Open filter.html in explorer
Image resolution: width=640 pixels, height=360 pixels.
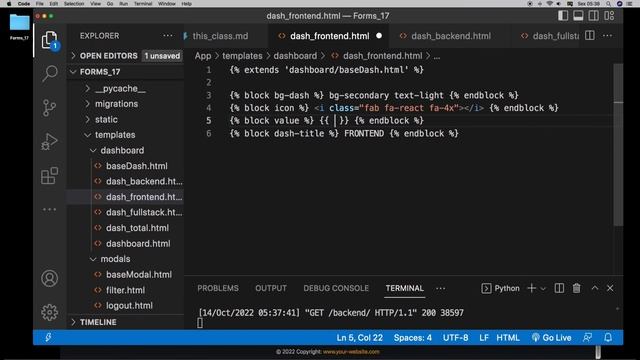pos(125,290)
